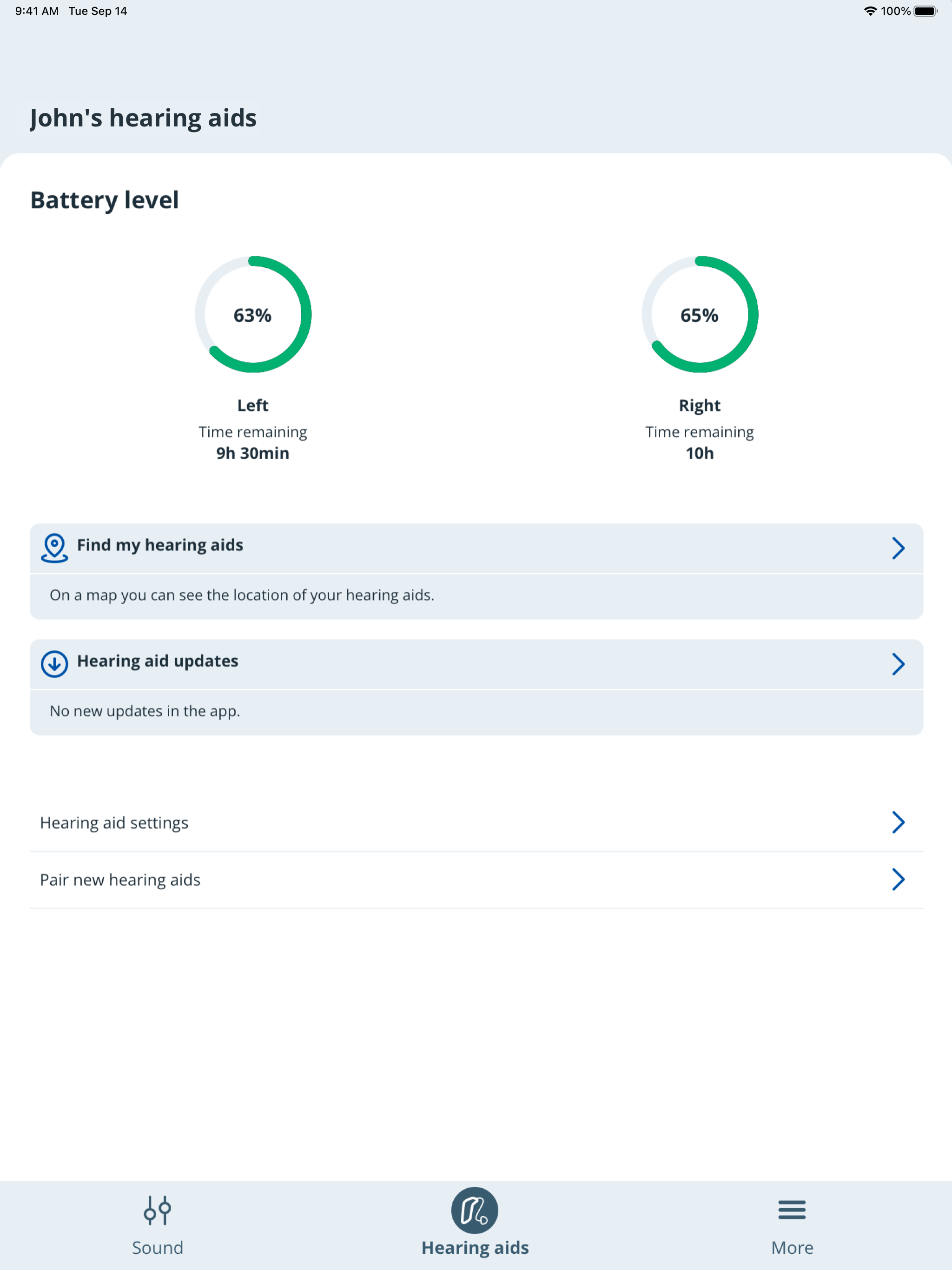
Task: Expand Hearing aid updates chevron
Action: tap(899, 664)
